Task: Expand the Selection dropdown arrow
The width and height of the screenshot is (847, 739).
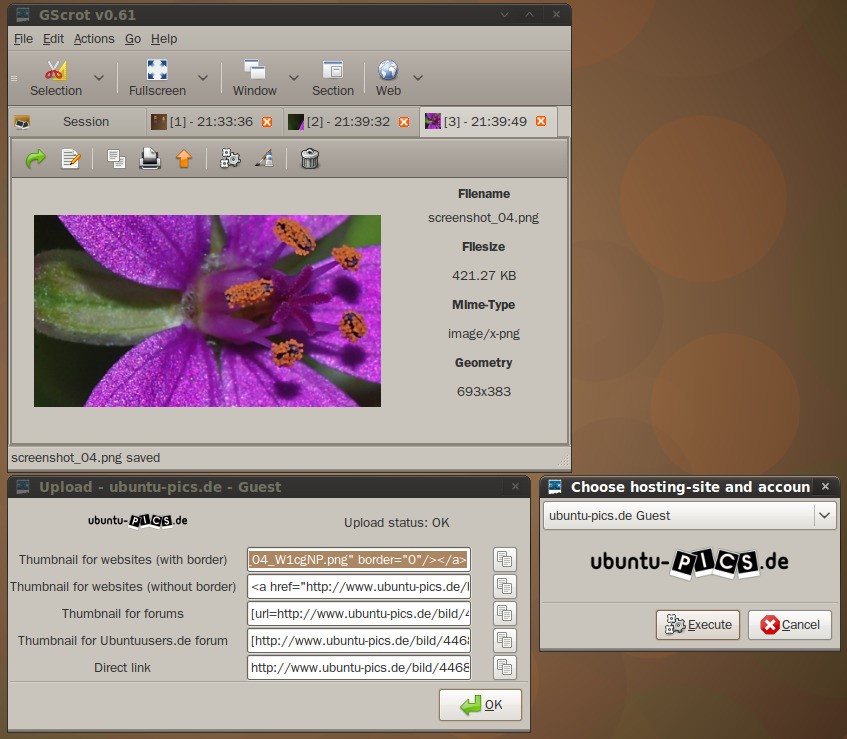Action: point(98,78)
